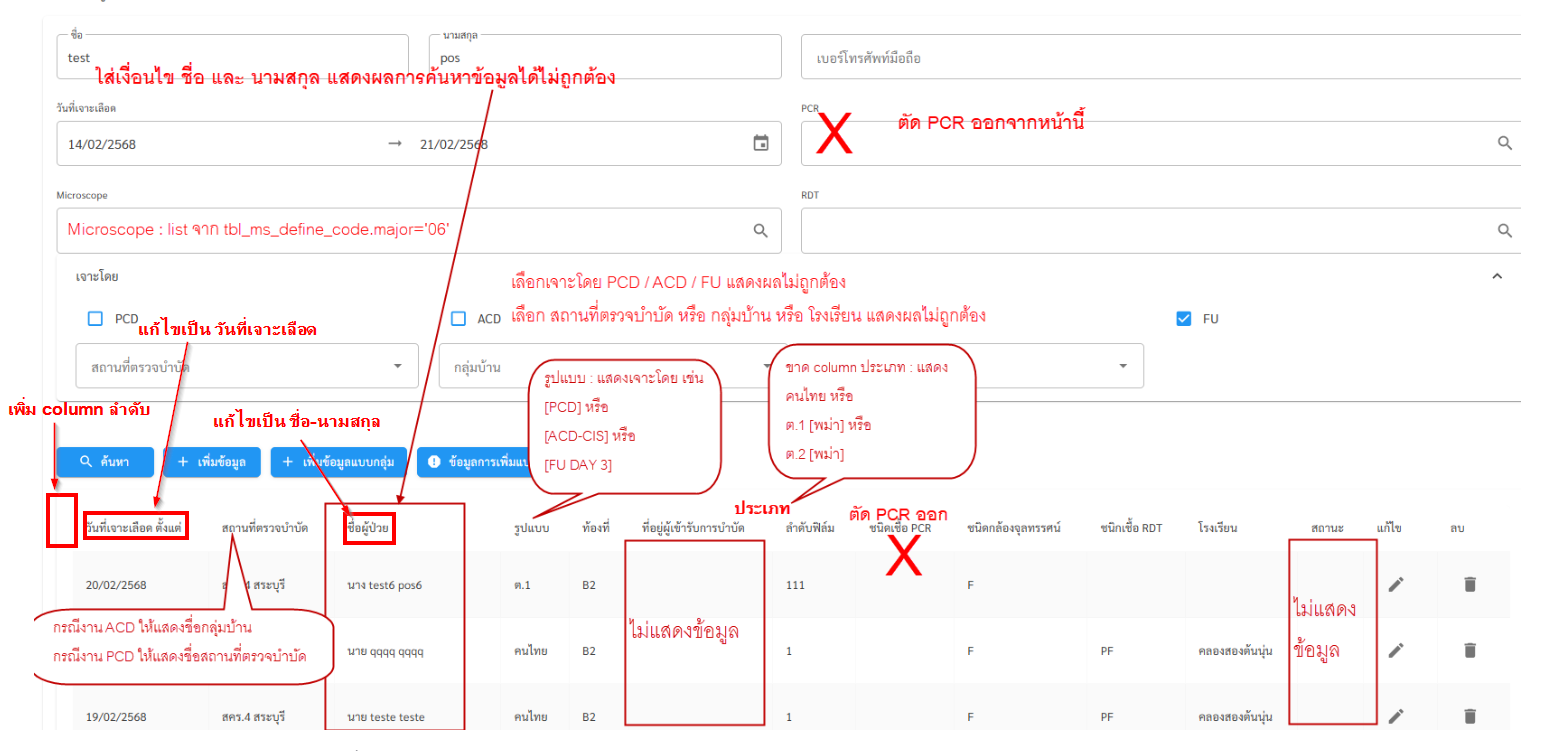Screen dimensions: 1546x751
Task: Click the search icon in the PCR field
Action: click(1504, 144)
